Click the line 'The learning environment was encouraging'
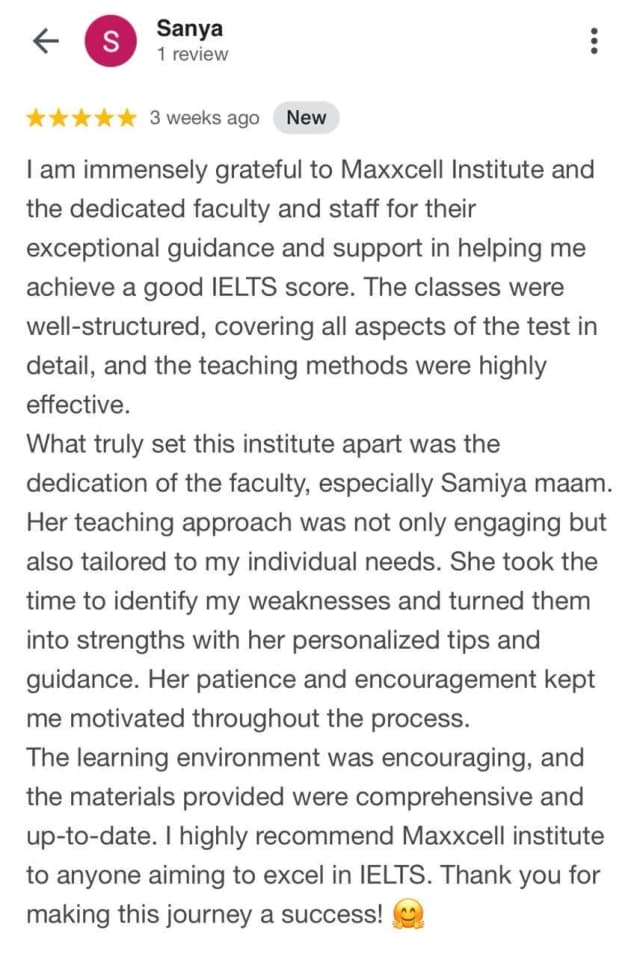 (x=305, y=757)
